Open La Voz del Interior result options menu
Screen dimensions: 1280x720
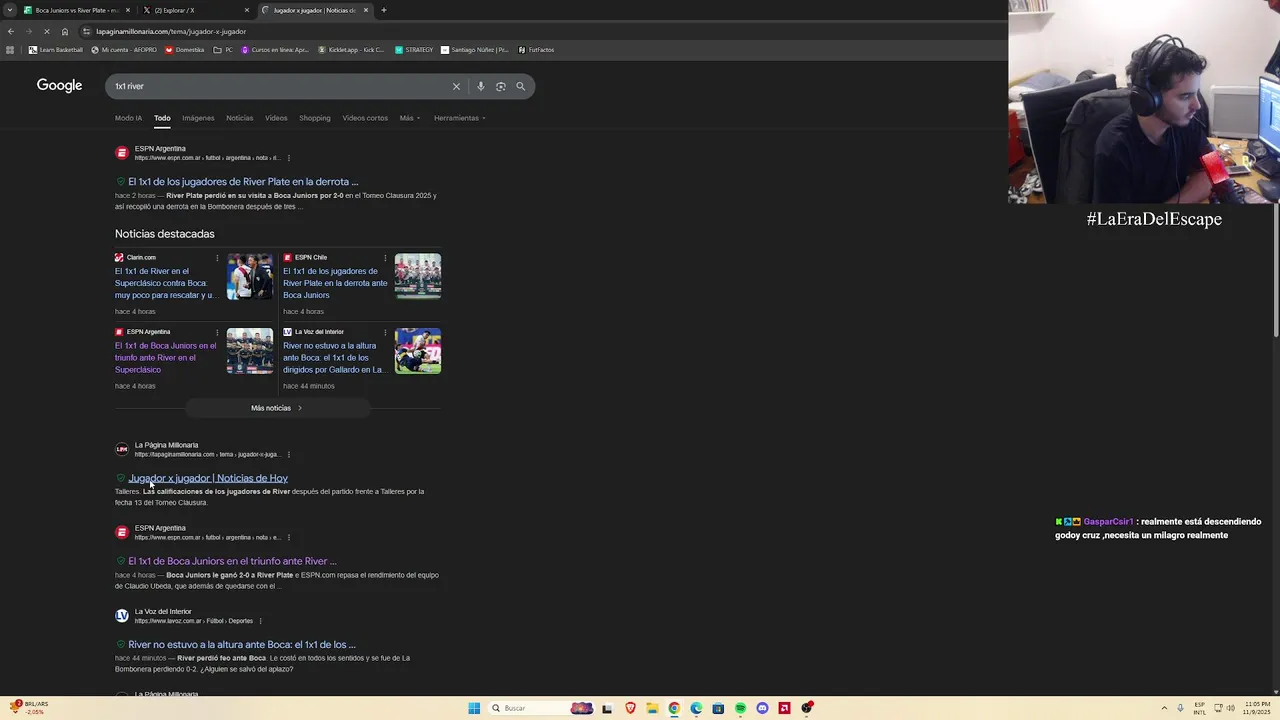click(260, 621)
